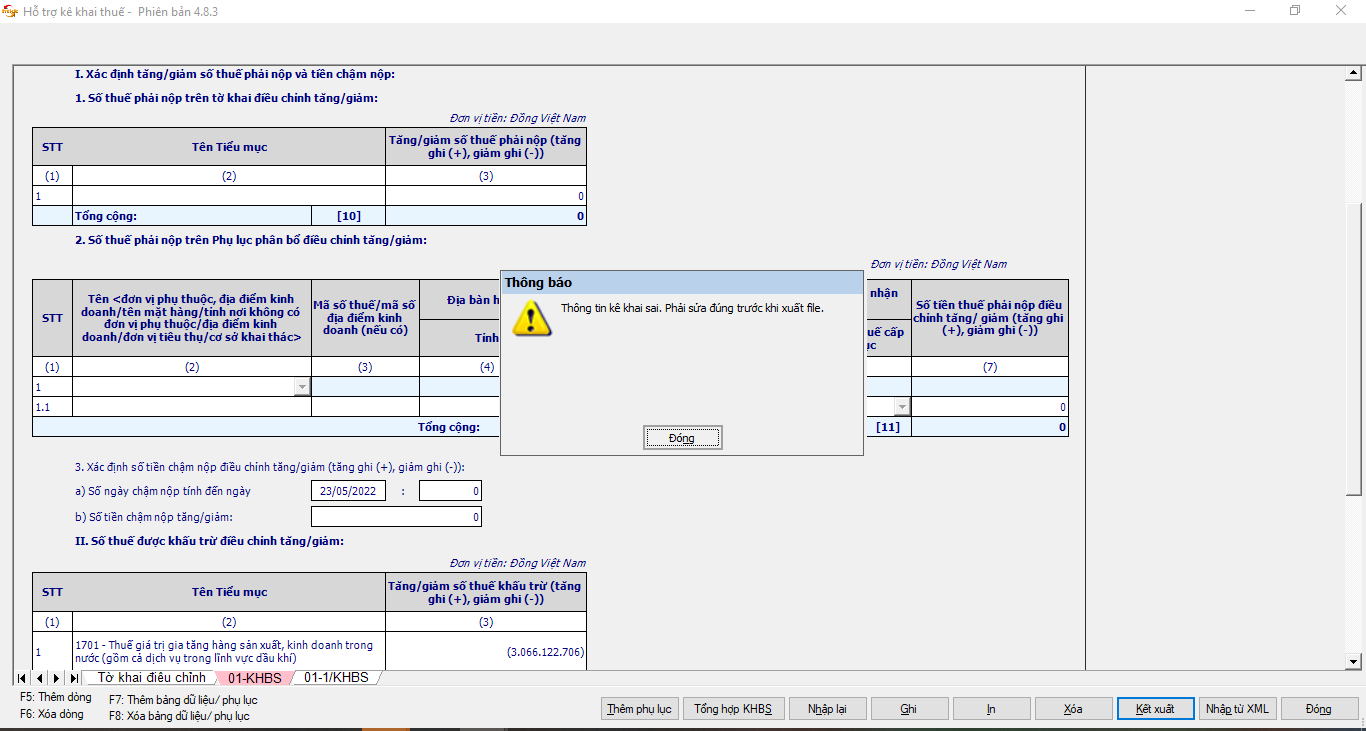The width and height of the screenshot is (1366, 731).
Task: Click the vertical scrollbar thumb
Action: click(1355, 350)
